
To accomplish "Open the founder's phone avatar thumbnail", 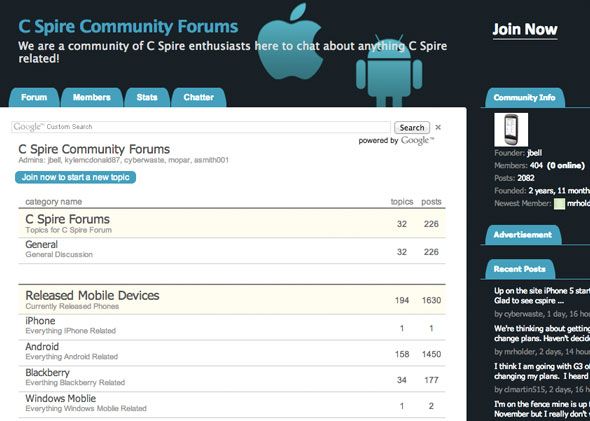I will (x=511, y=129).
